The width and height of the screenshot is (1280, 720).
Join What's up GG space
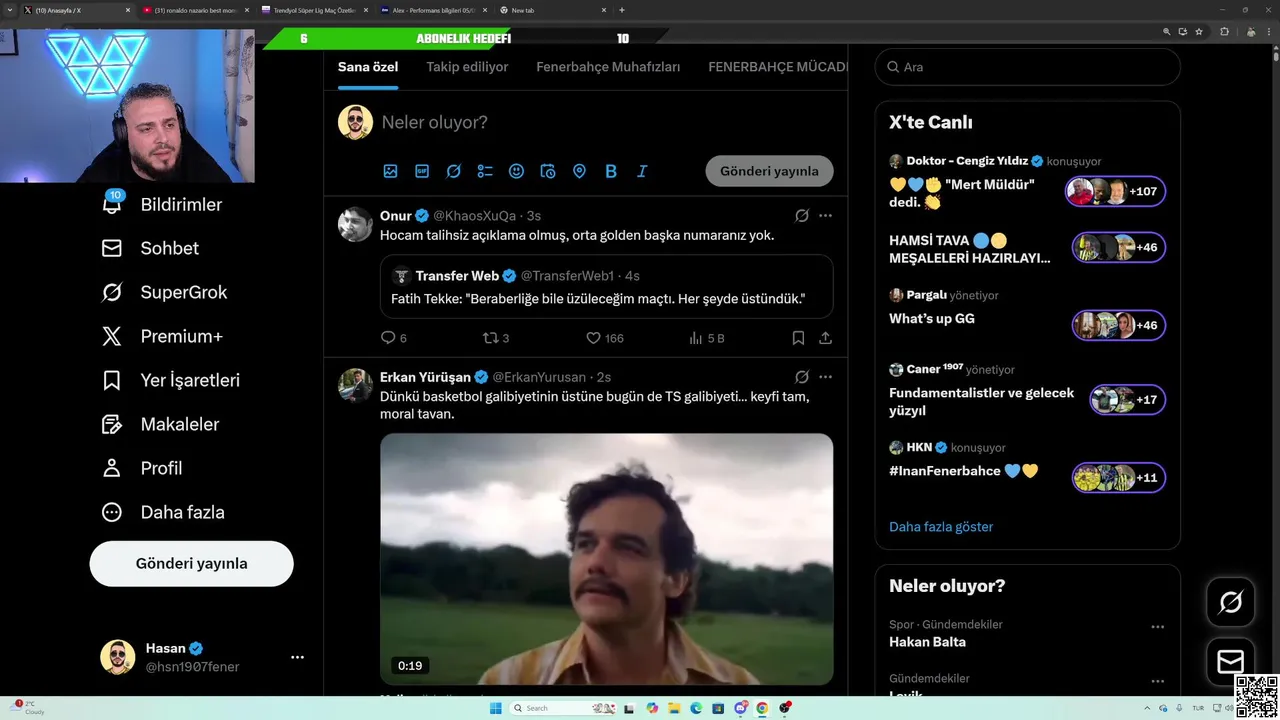(x=1118, y=325)
